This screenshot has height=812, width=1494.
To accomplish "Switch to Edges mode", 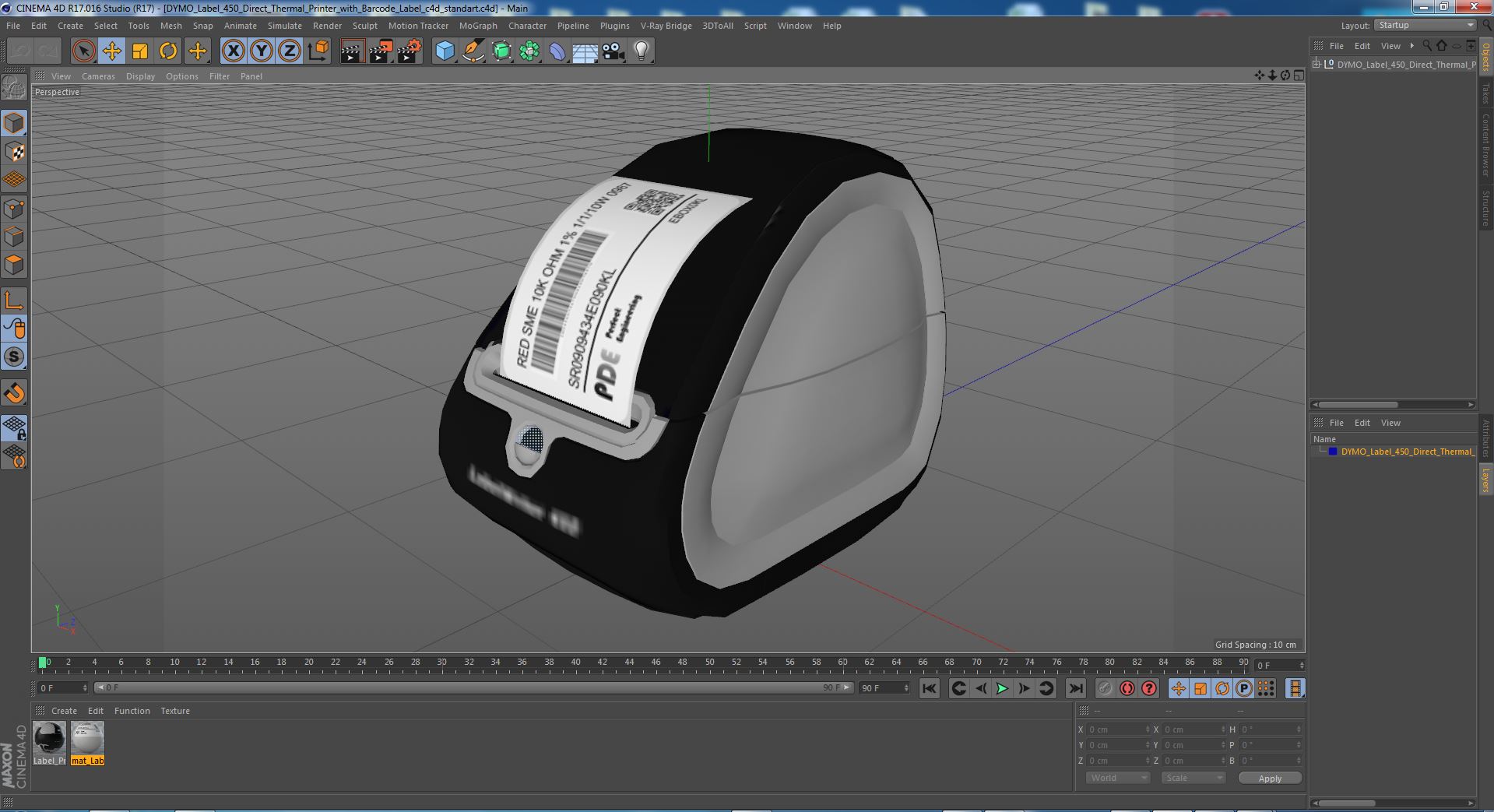I will tap(14, 236).
